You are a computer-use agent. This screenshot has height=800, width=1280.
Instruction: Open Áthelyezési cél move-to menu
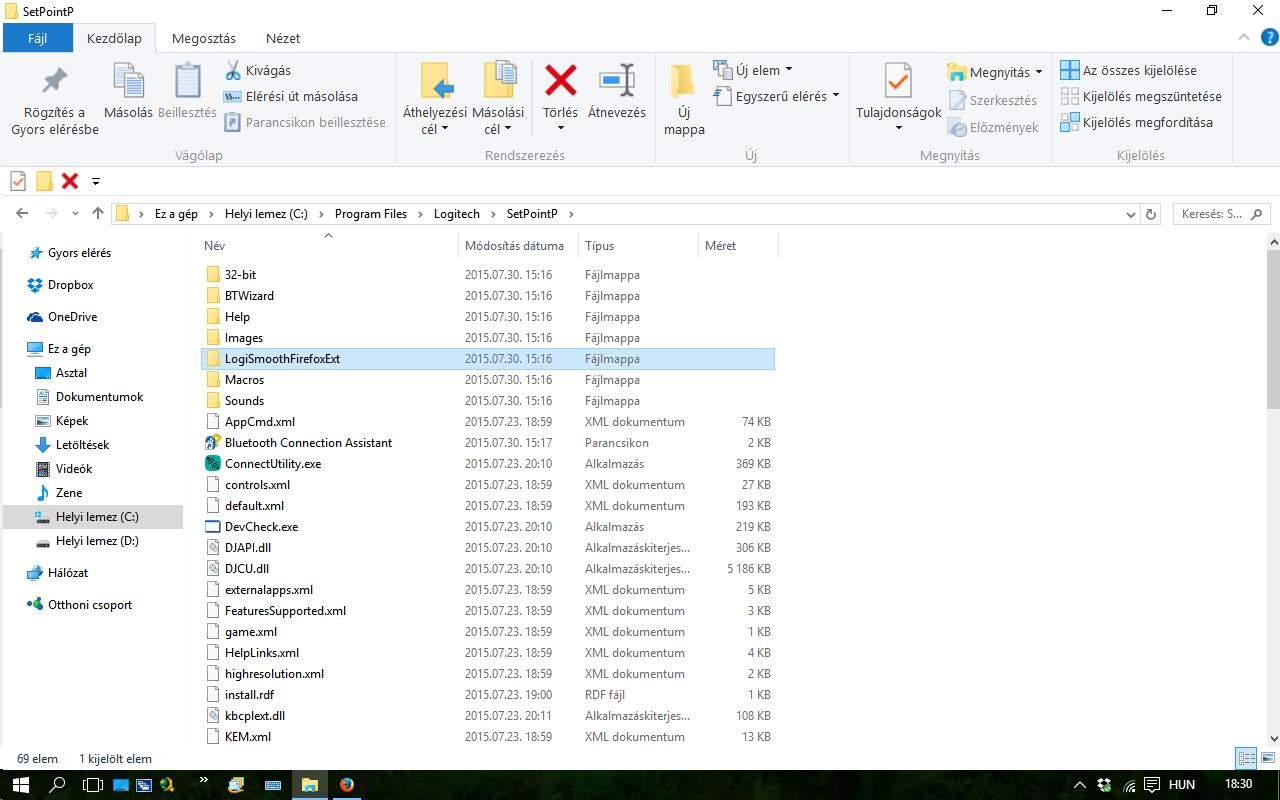[434, 100]
